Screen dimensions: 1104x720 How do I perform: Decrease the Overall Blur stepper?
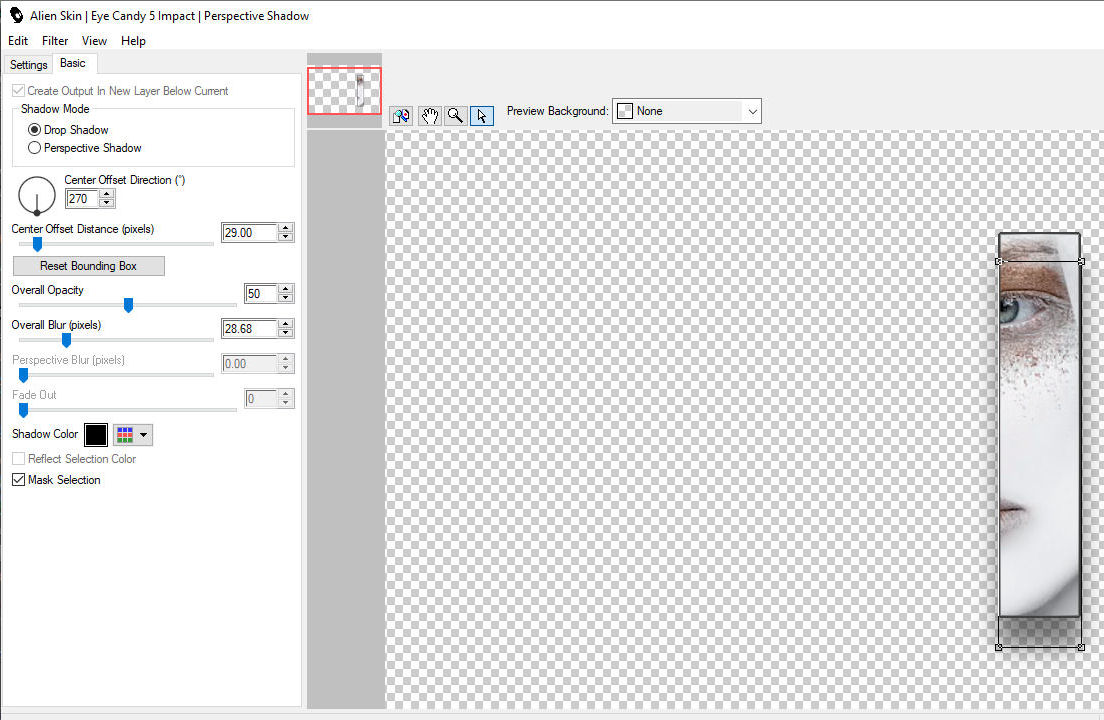point(285,333)
